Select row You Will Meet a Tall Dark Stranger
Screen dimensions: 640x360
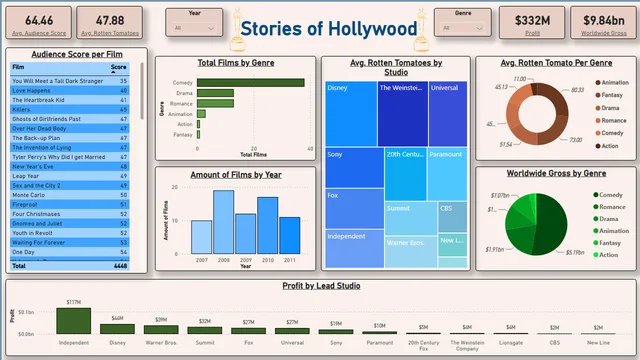(x=69, y=81)
